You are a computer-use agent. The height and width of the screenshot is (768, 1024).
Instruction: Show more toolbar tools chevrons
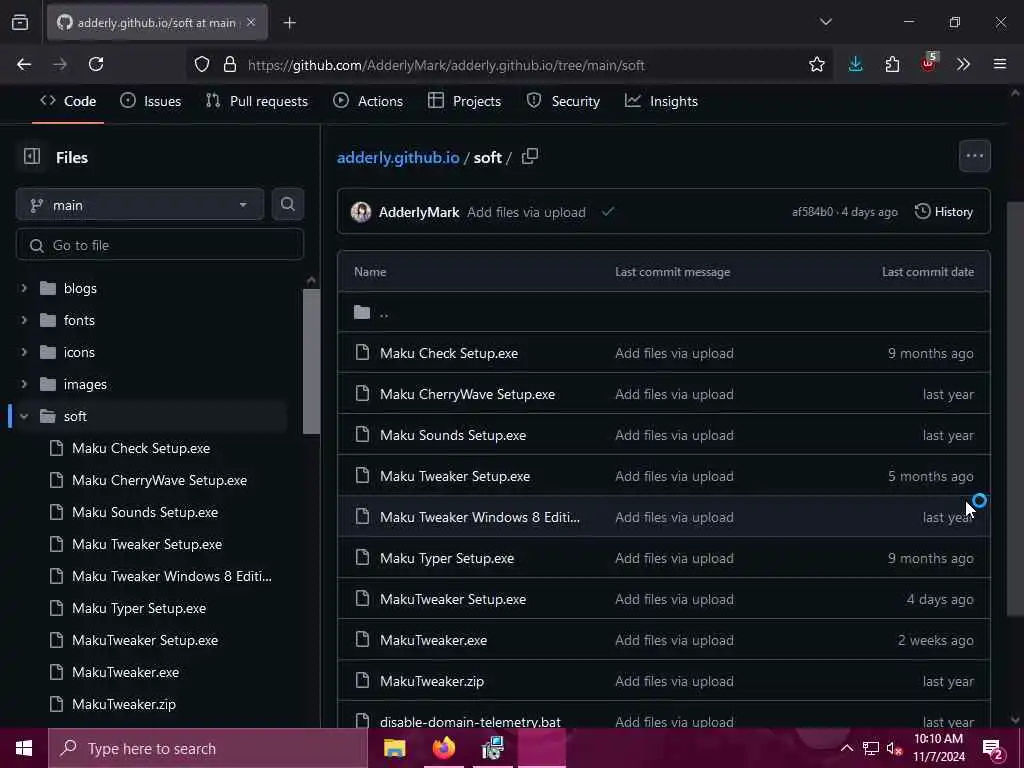963,64
